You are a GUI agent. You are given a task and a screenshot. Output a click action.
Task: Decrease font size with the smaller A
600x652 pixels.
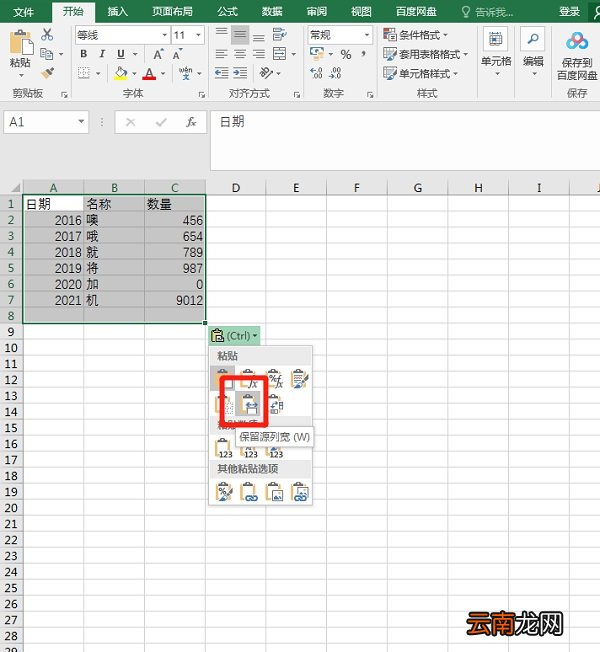pyautogui.click(x=177, y=54)
